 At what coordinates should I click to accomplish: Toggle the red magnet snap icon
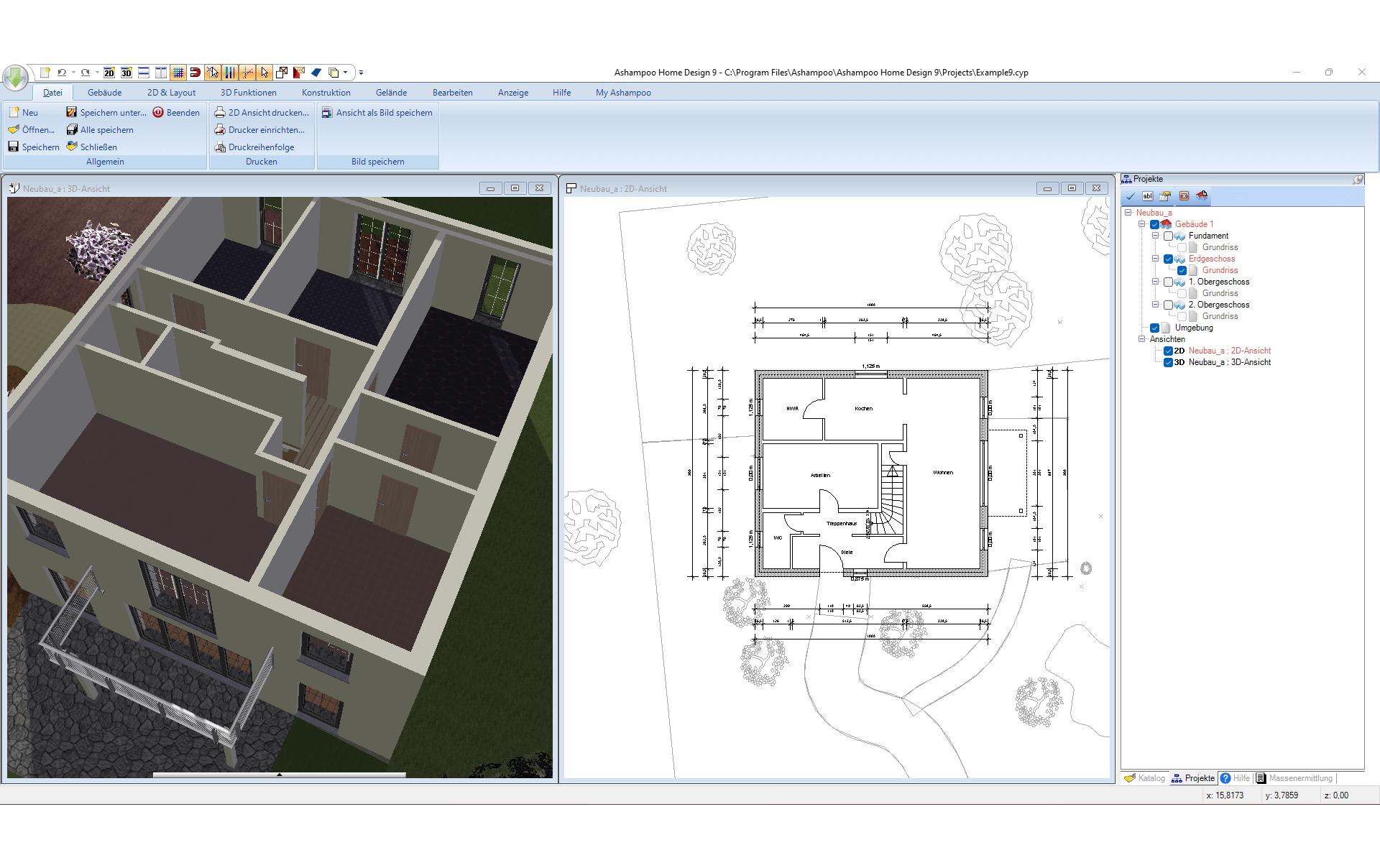[195, 73]
